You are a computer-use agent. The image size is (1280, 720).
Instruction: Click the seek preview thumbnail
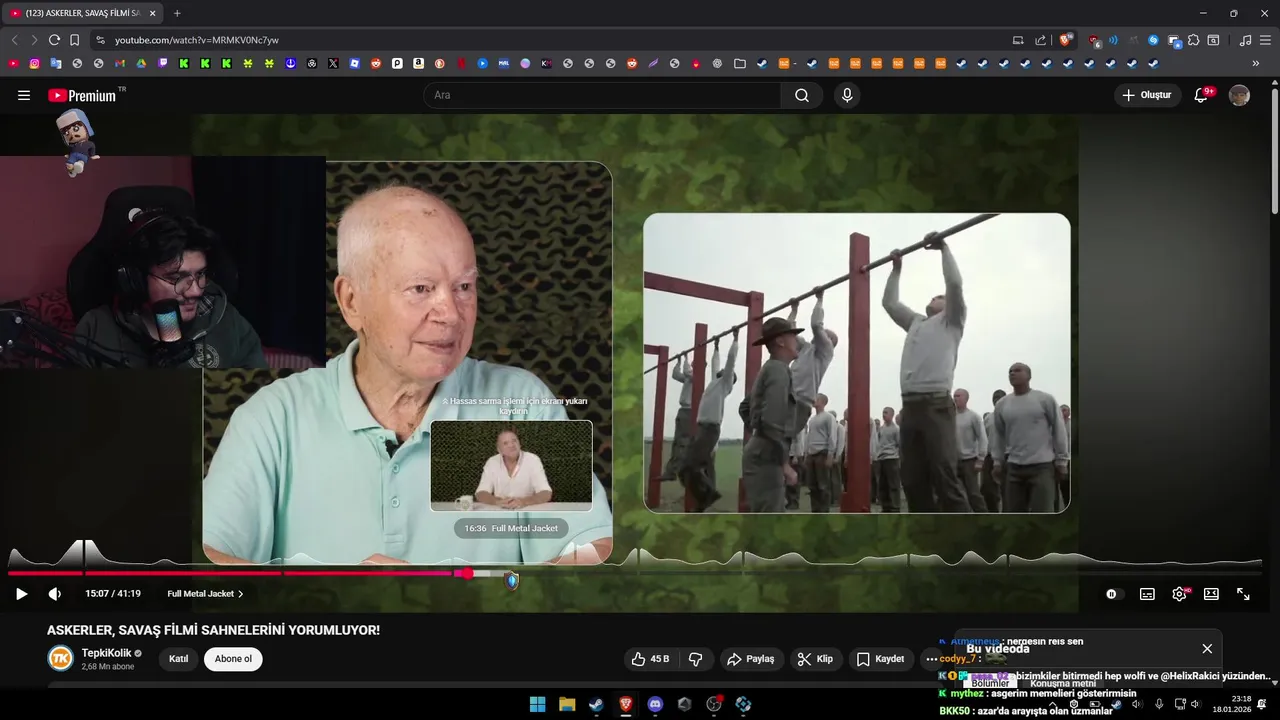(x=511, y=466)
